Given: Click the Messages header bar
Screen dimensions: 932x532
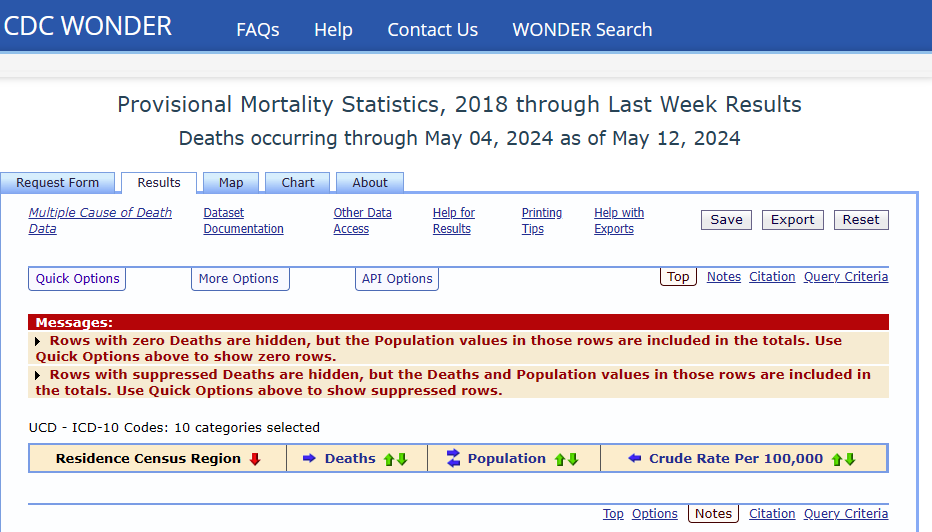Looking at the screenshot, I should (x=458, y=322).
